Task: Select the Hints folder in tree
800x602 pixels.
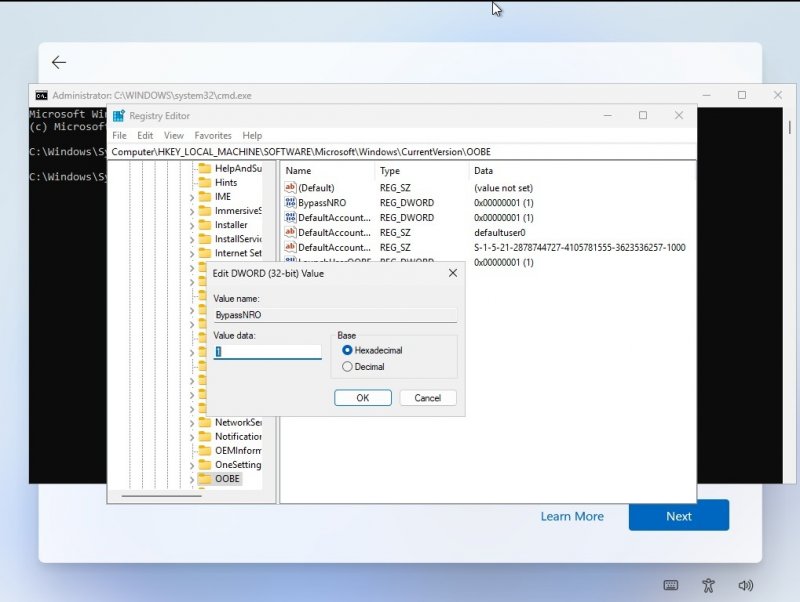Action: pos(225,183)
